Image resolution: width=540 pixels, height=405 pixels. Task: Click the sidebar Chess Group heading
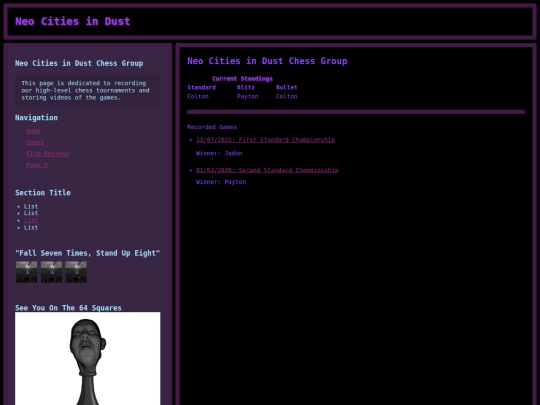pyautogui.click(x=79, y=63)
